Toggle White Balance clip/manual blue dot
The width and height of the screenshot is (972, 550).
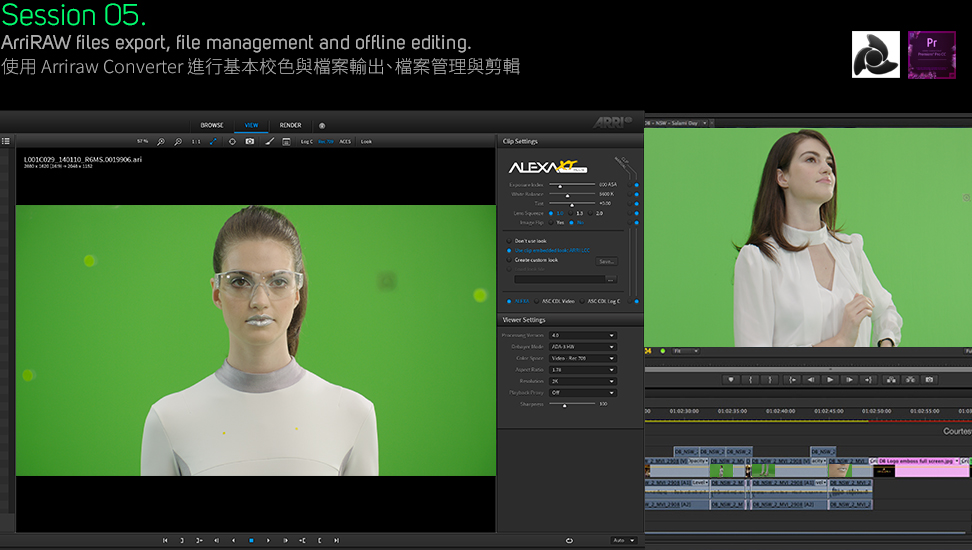coord(637,195)
